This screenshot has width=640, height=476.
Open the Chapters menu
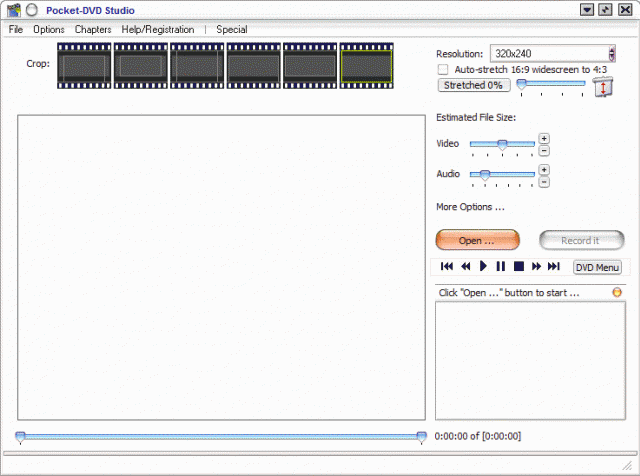[x=93, y=30]
